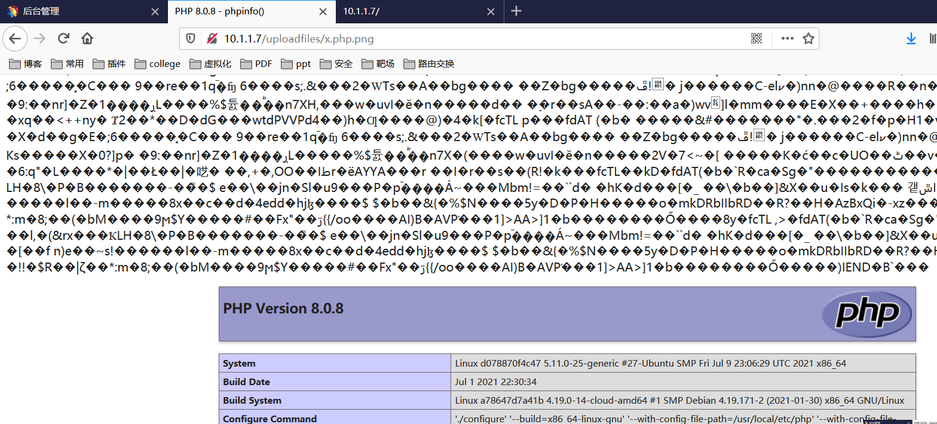Switch to the 10.1.1.7/ tab
Screen dimensions: 937x424
[x=419, y=11]
